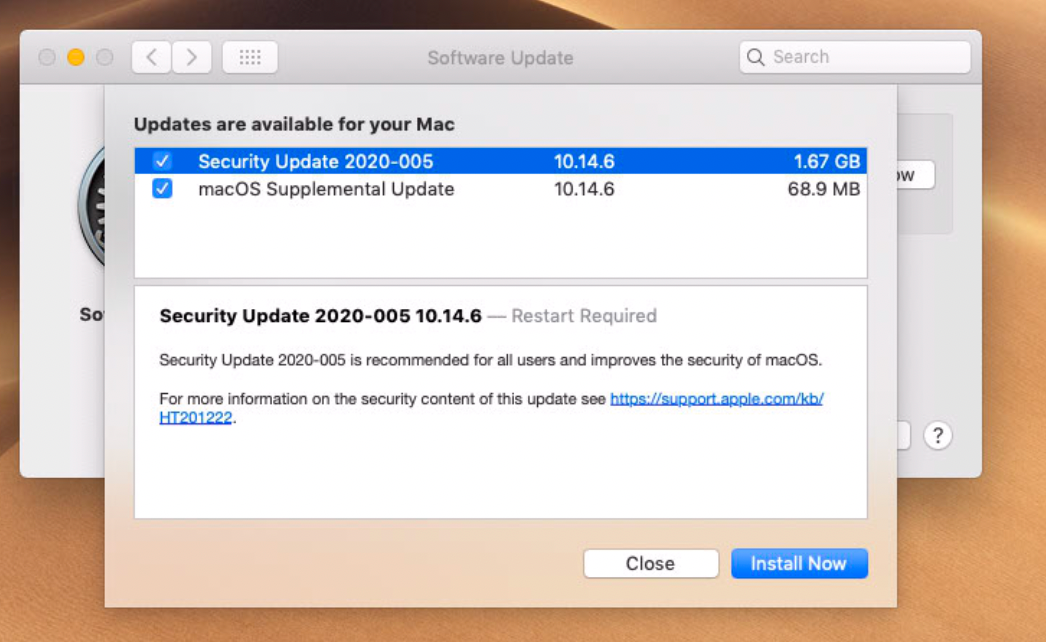Click the 1.67 GB size value
The height and width of the screenshot is (642, 1046).
[x=827, y=162]
